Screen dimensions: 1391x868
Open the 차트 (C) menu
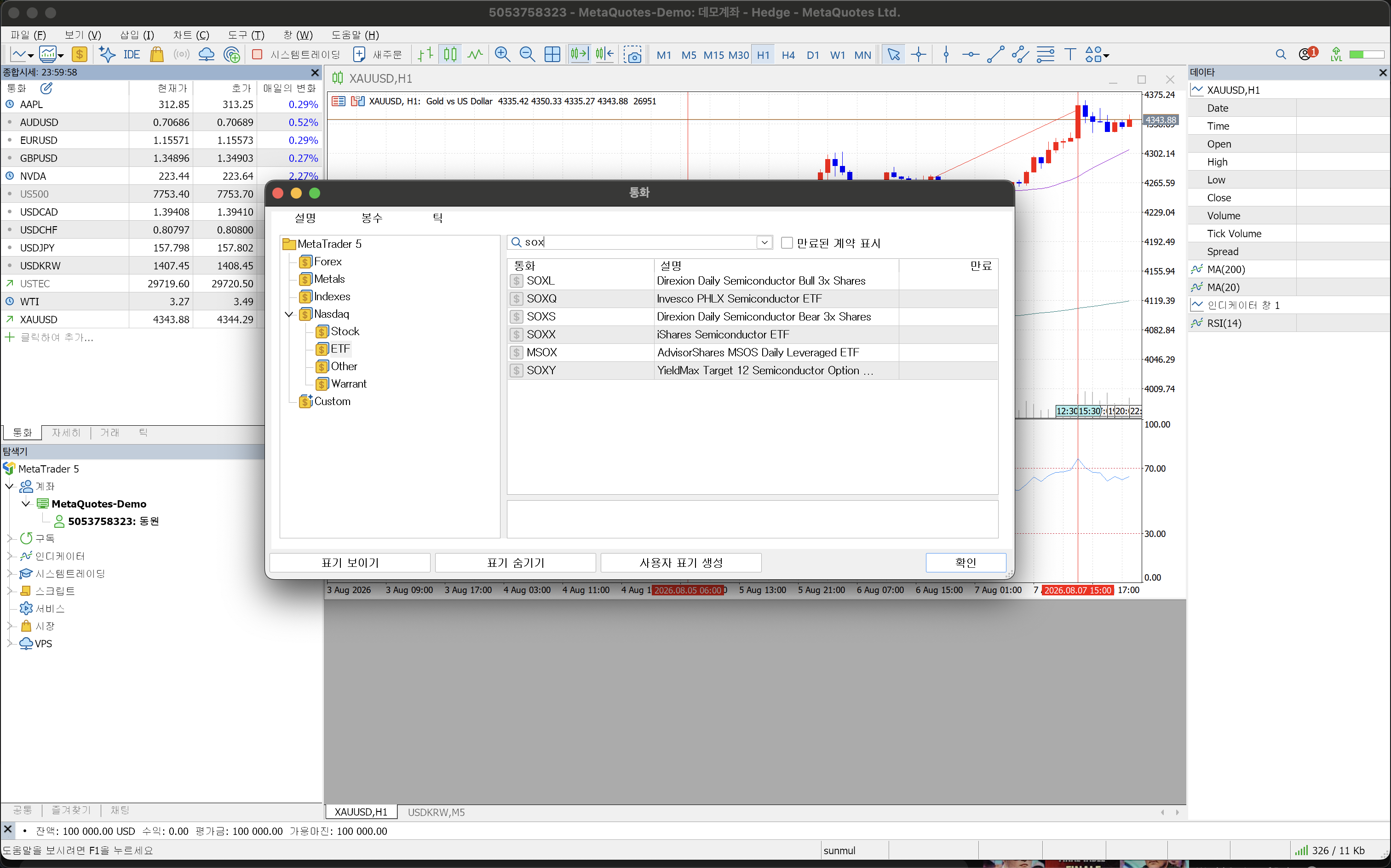pos(191,35)
